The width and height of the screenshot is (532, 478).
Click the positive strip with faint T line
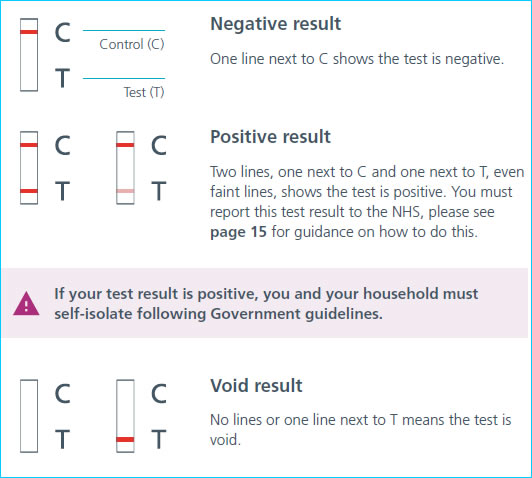coord(125,168)
